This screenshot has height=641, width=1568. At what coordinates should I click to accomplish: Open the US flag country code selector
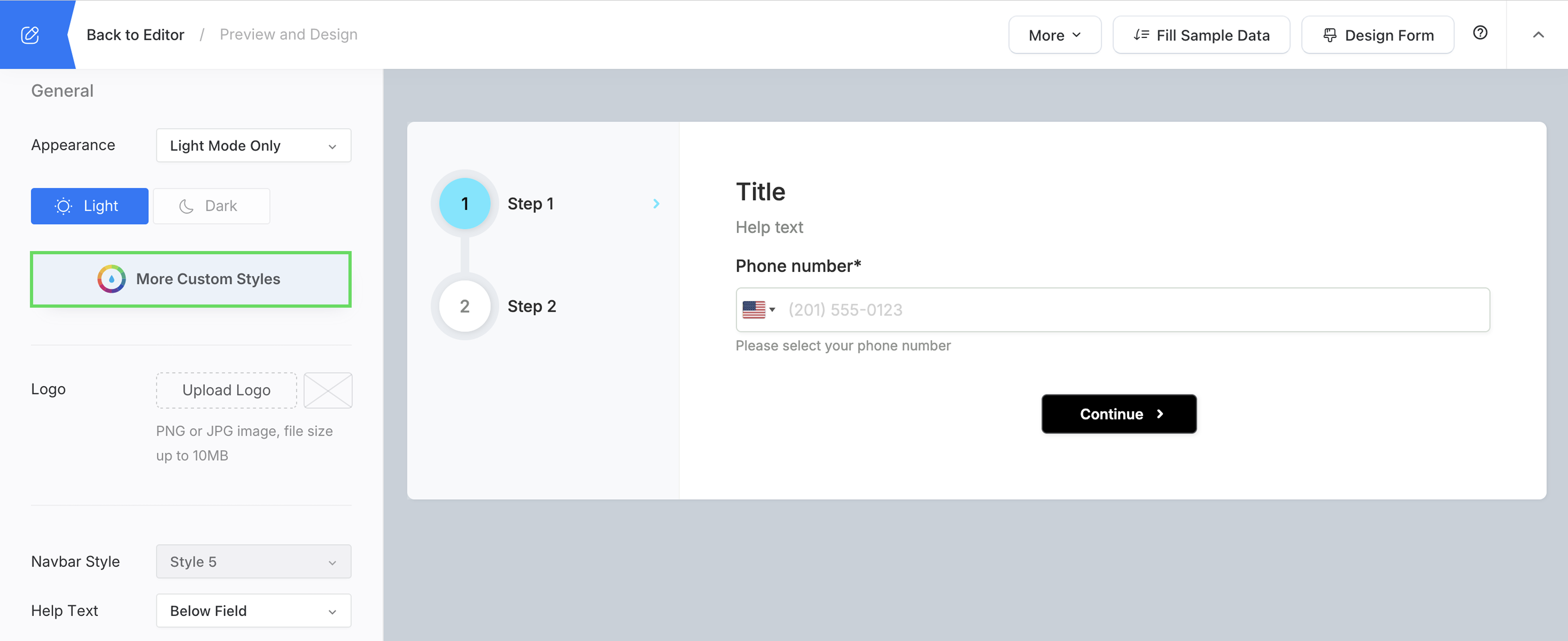[759, 309]
